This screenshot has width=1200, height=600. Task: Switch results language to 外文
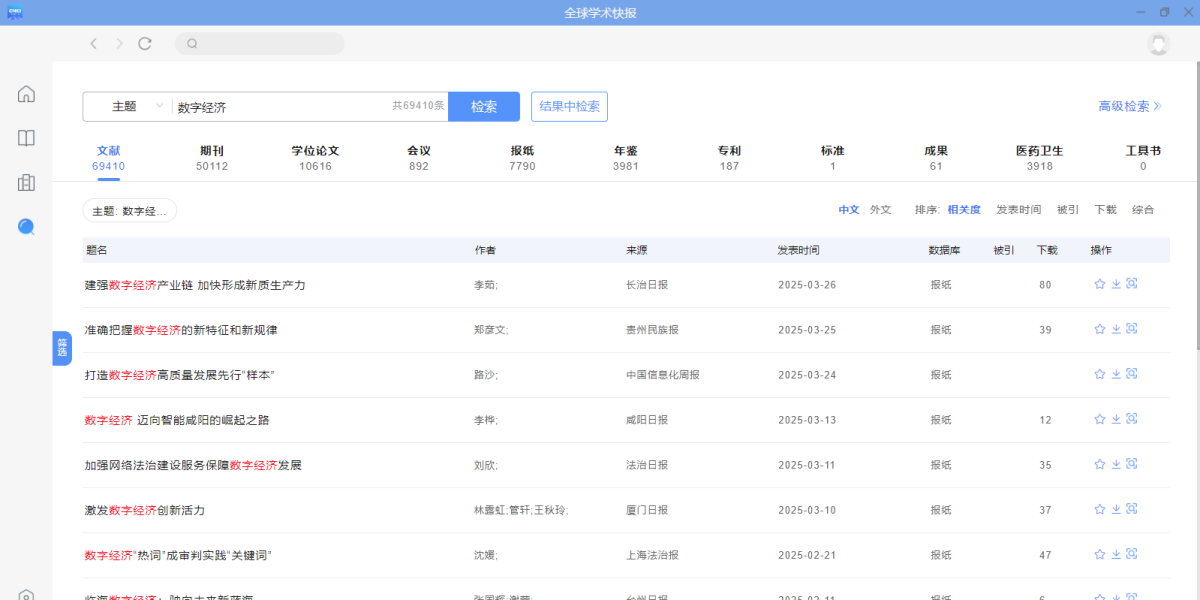point(879,210)
